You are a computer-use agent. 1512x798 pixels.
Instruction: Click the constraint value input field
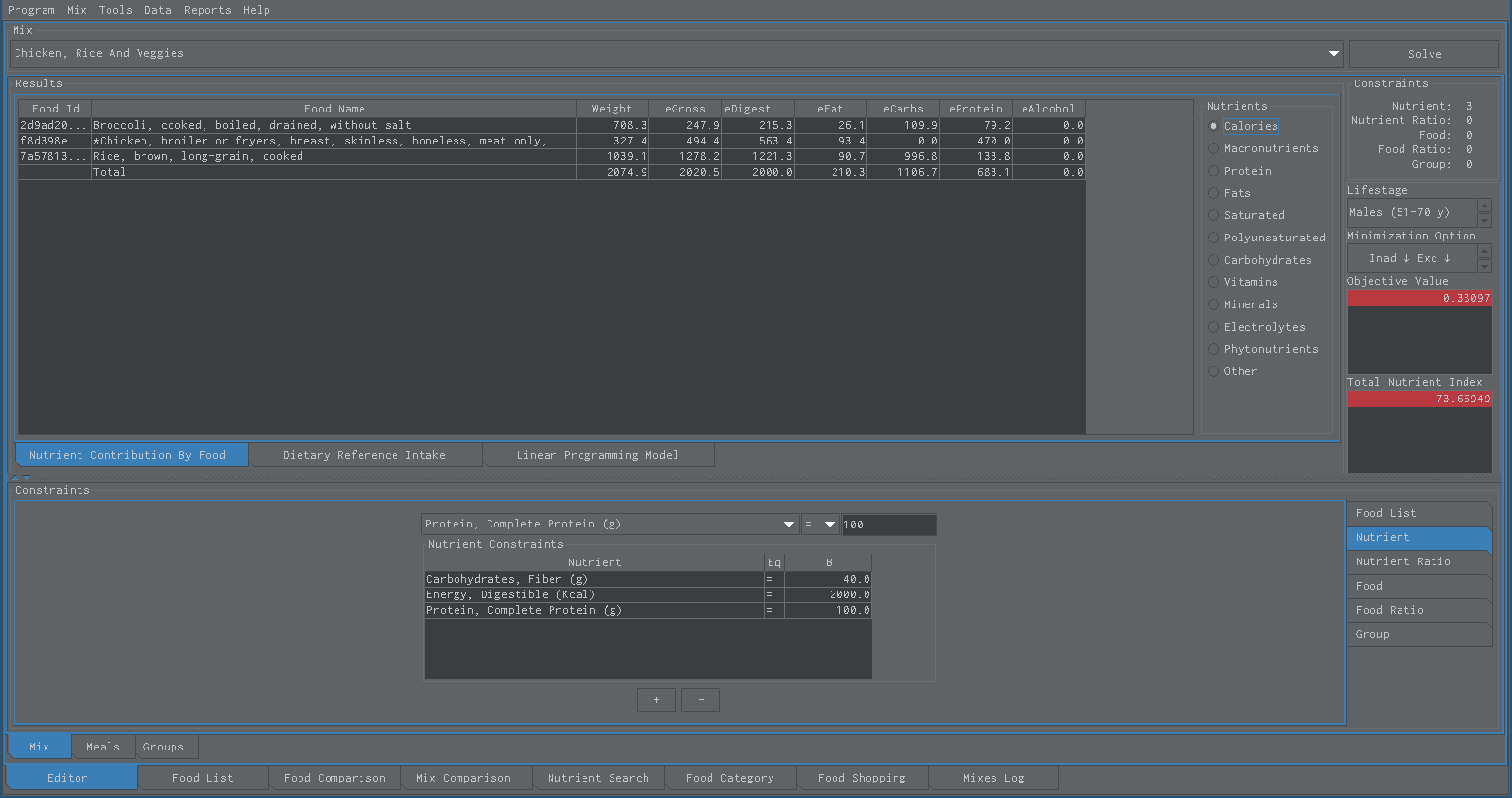(x=889, y=525)
